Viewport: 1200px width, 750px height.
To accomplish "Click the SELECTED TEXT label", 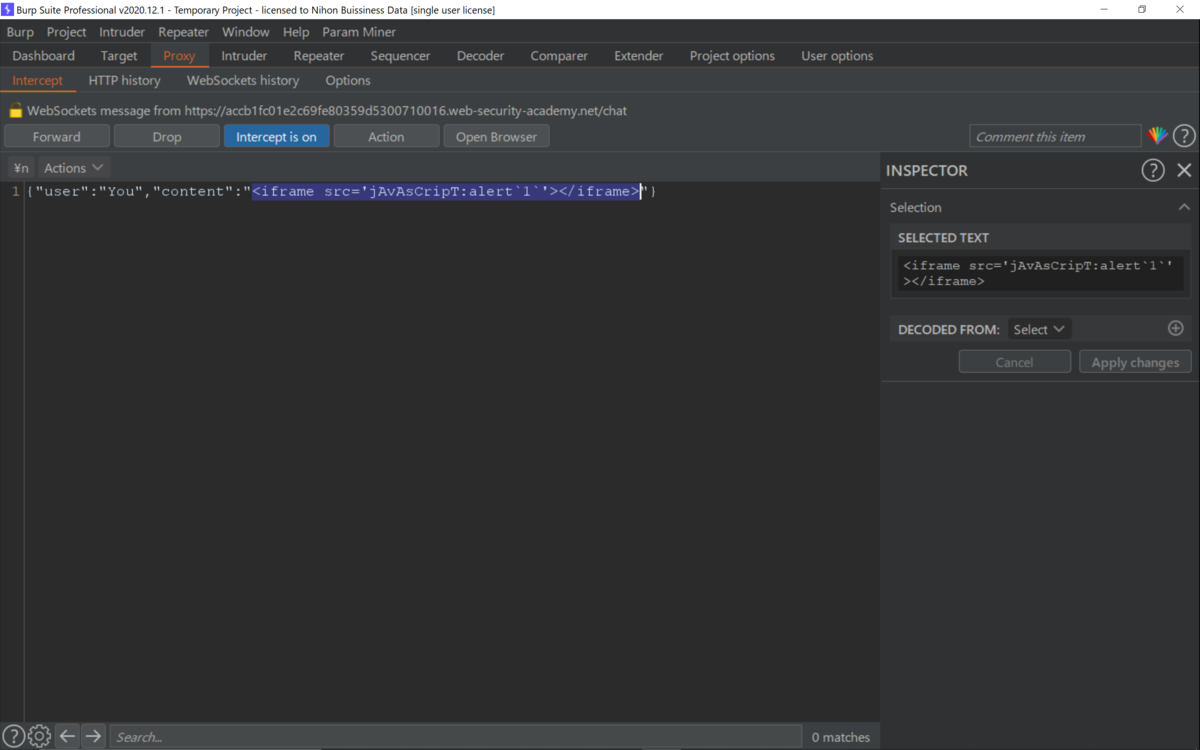I will coord(943,238).
